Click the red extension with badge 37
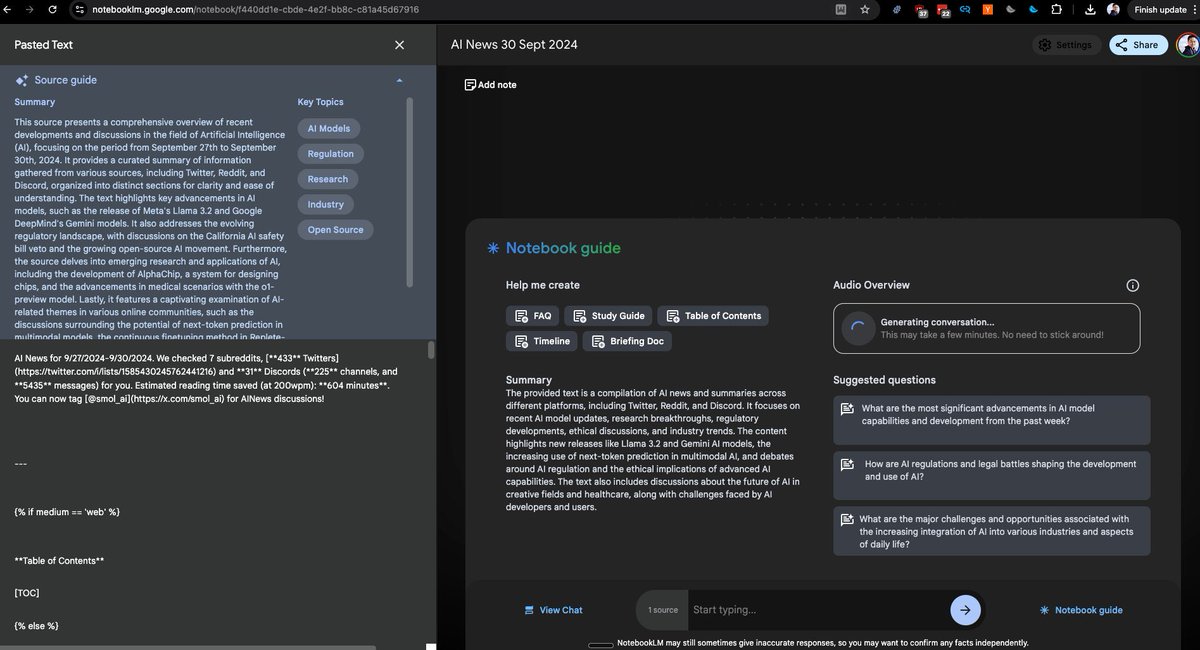 (x=921, y=10)
